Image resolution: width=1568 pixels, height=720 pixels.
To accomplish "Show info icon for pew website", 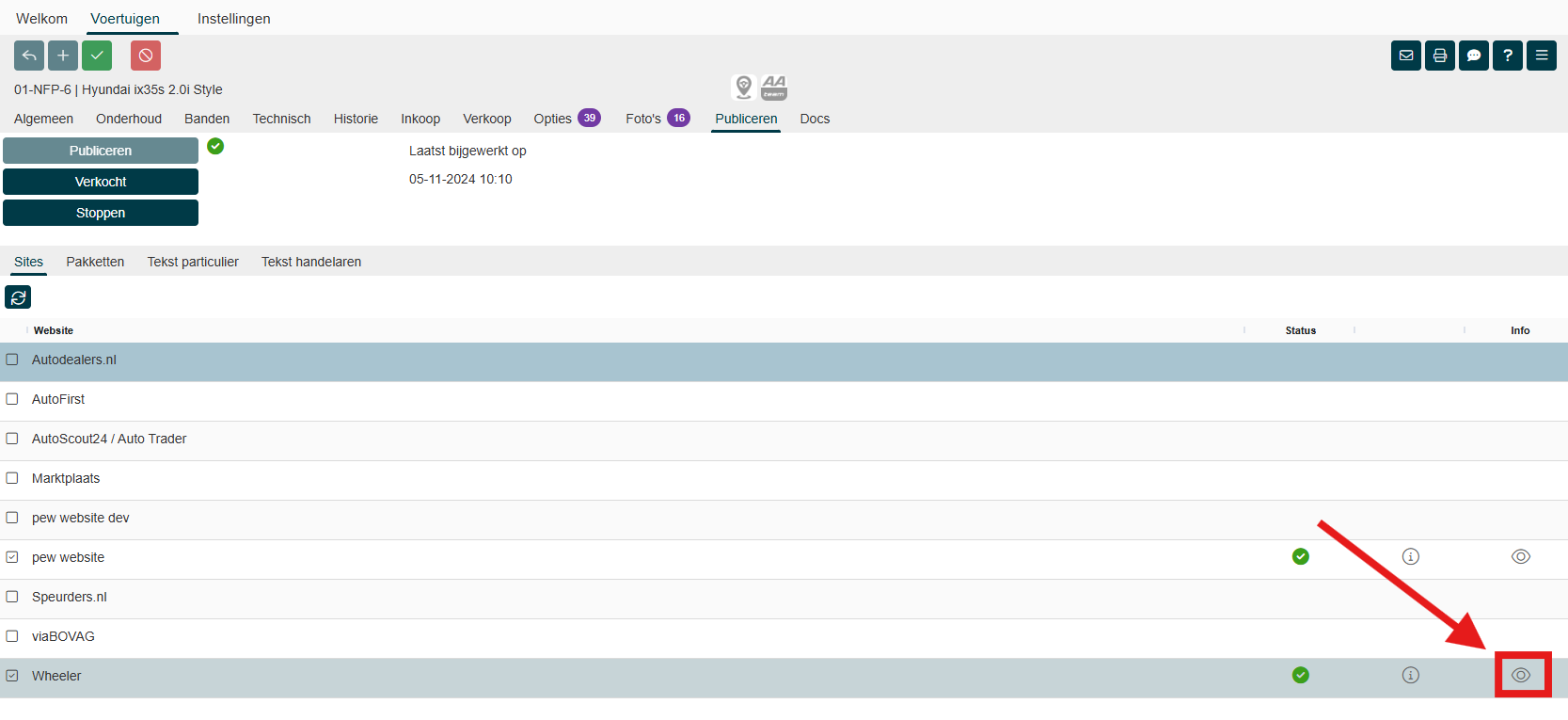I will coord(1411,556).
